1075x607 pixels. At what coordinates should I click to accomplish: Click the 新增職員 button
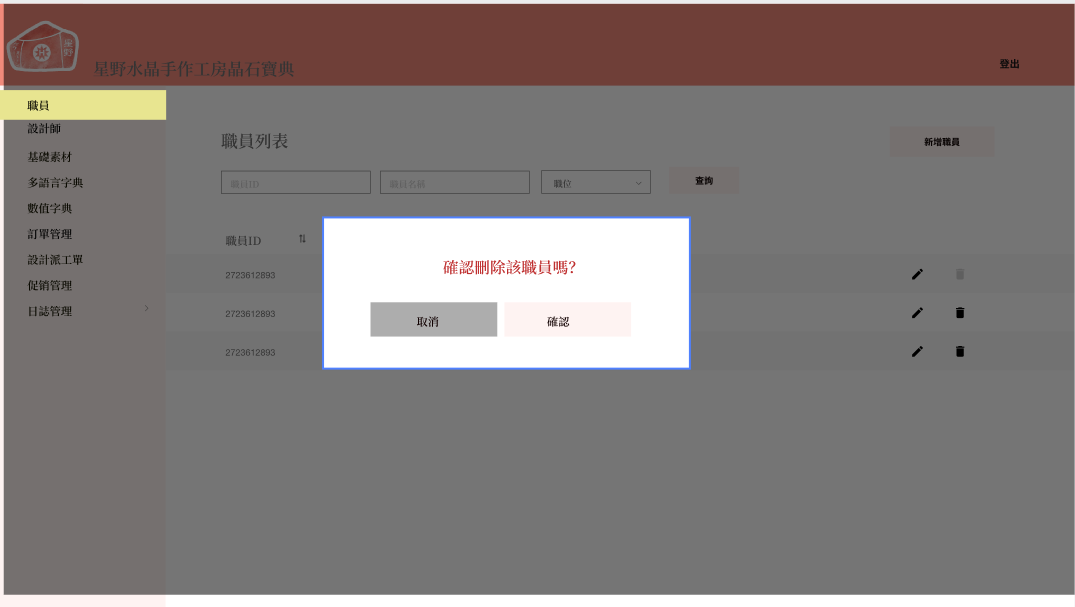941,142
